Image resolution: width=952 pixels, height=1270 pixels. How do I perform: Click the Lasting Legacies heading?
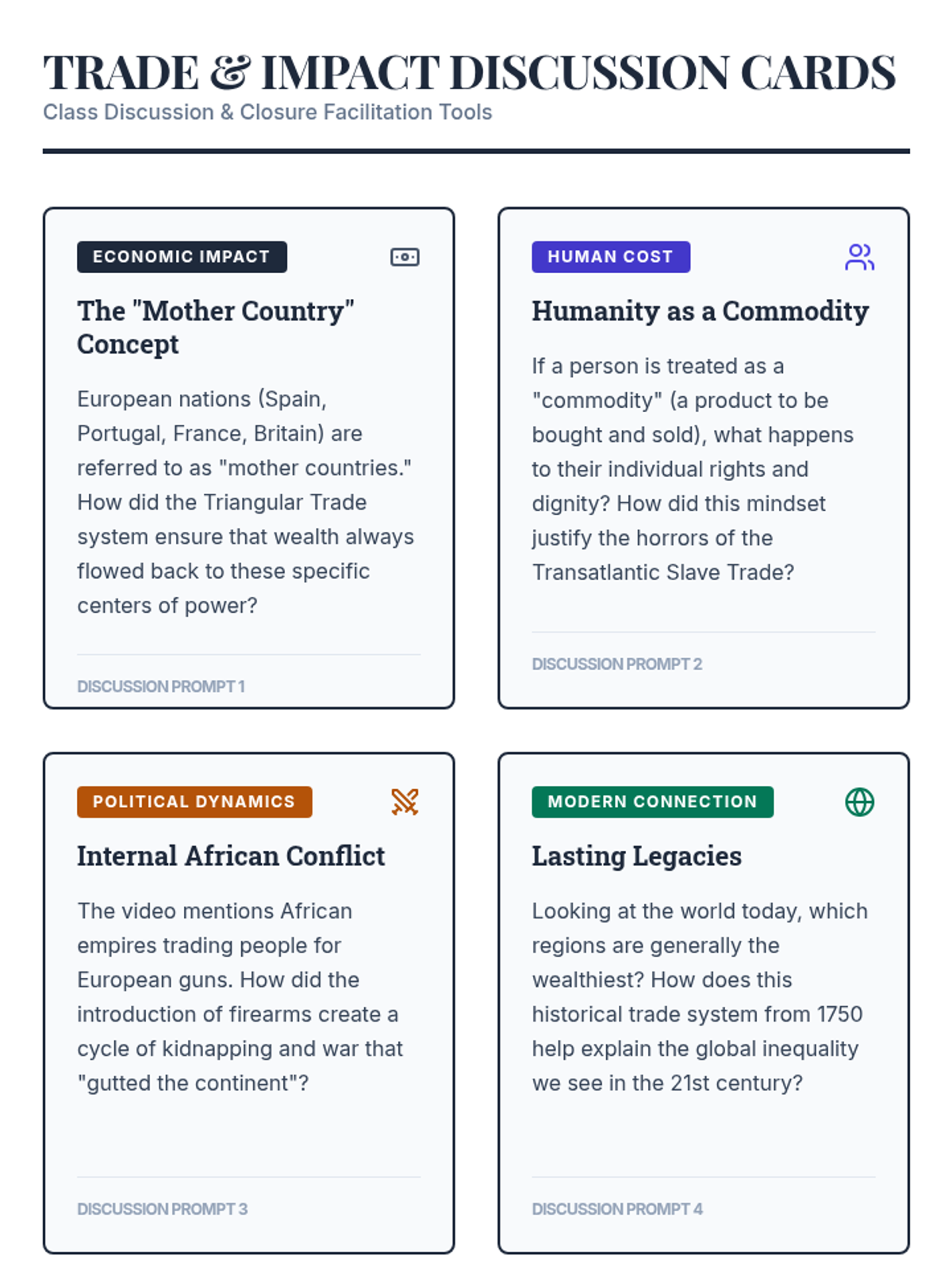pos(636,856)
